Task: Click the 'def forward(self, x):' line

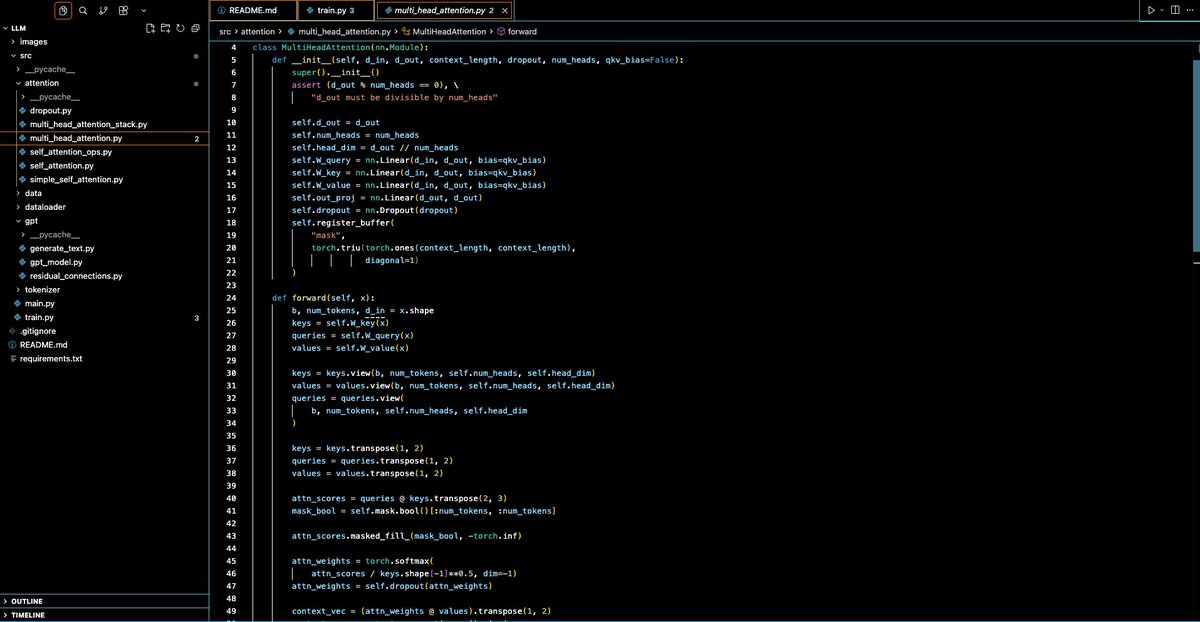Action: (x=324, y=298)
